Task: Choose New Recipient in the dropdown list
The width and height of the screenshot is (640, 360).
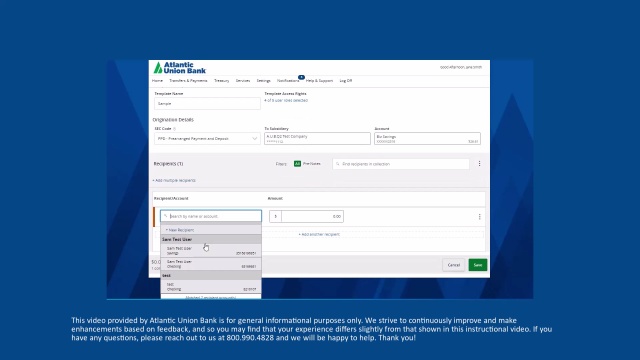Action: (x=180, y=230)
